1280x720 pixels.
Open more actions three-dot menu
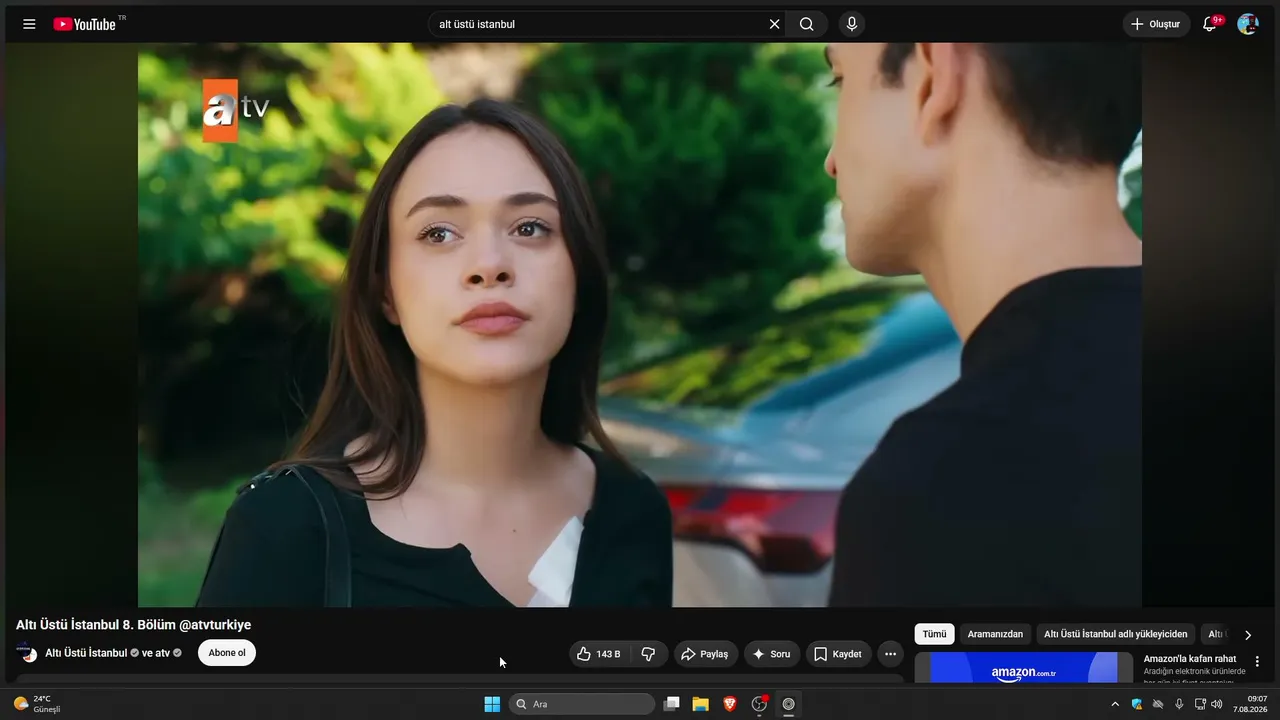click(x=890, y=654)
